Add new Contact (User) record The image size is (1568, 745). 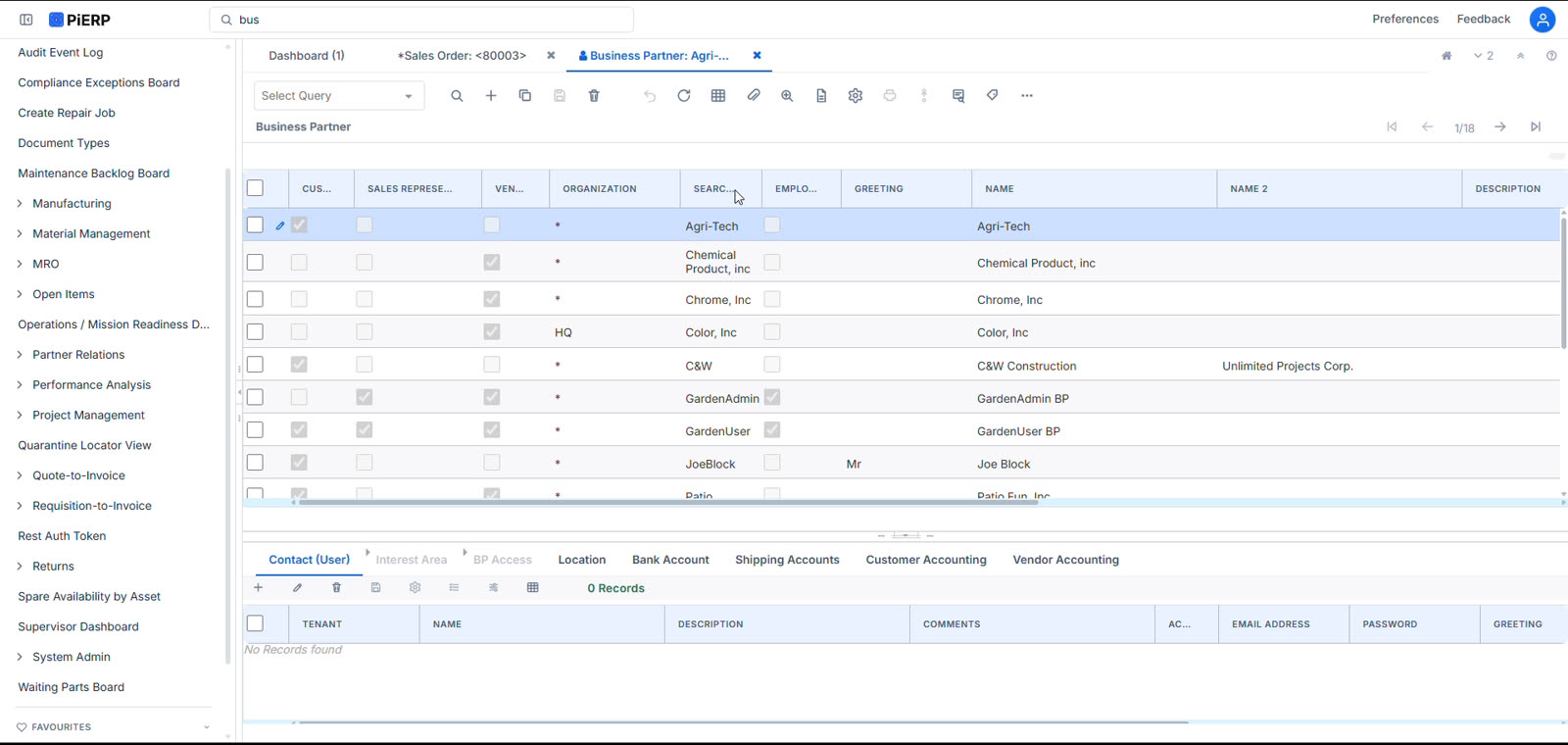click(259, 588)
